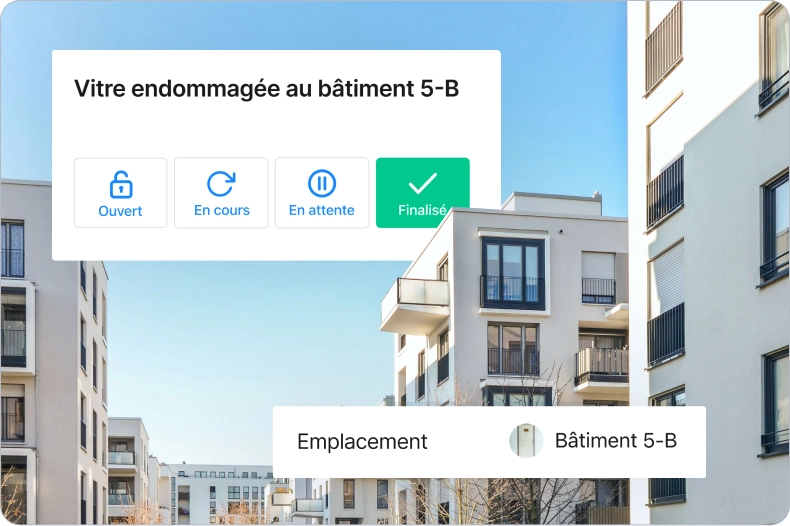Click the ticket title 'Vitre endommagée au bâtiment 5-B'
Screen dimensions: 790x526
pyautogui.click(x=267, y=89)
